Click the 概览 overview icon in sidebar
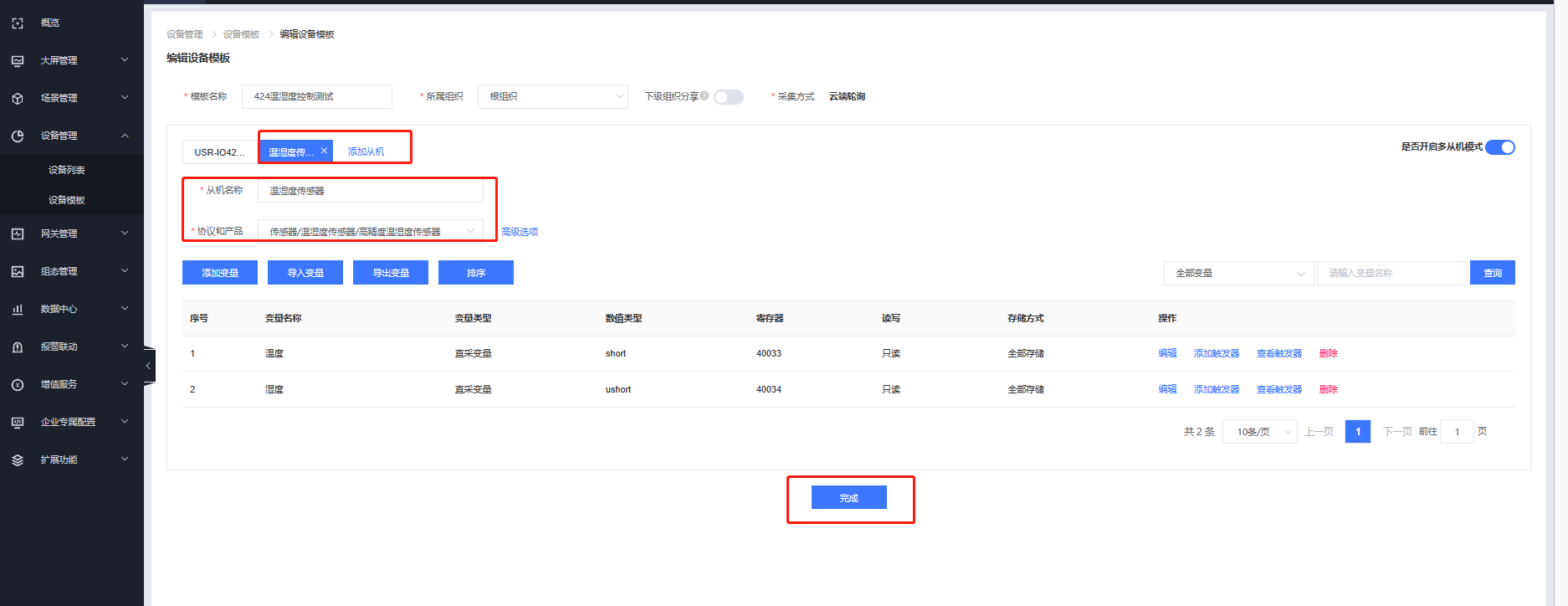The height and width of the screenshot is (606, 1568). point(18,23)
